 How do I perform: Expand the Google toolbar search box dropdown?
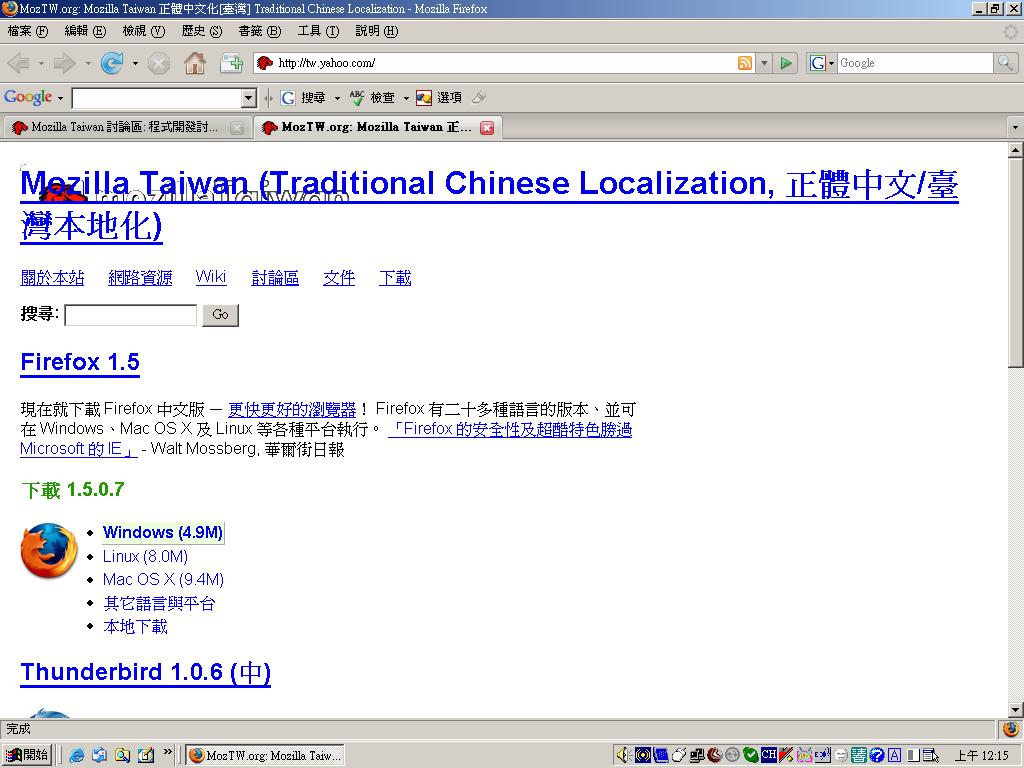(x=248, y=99)
